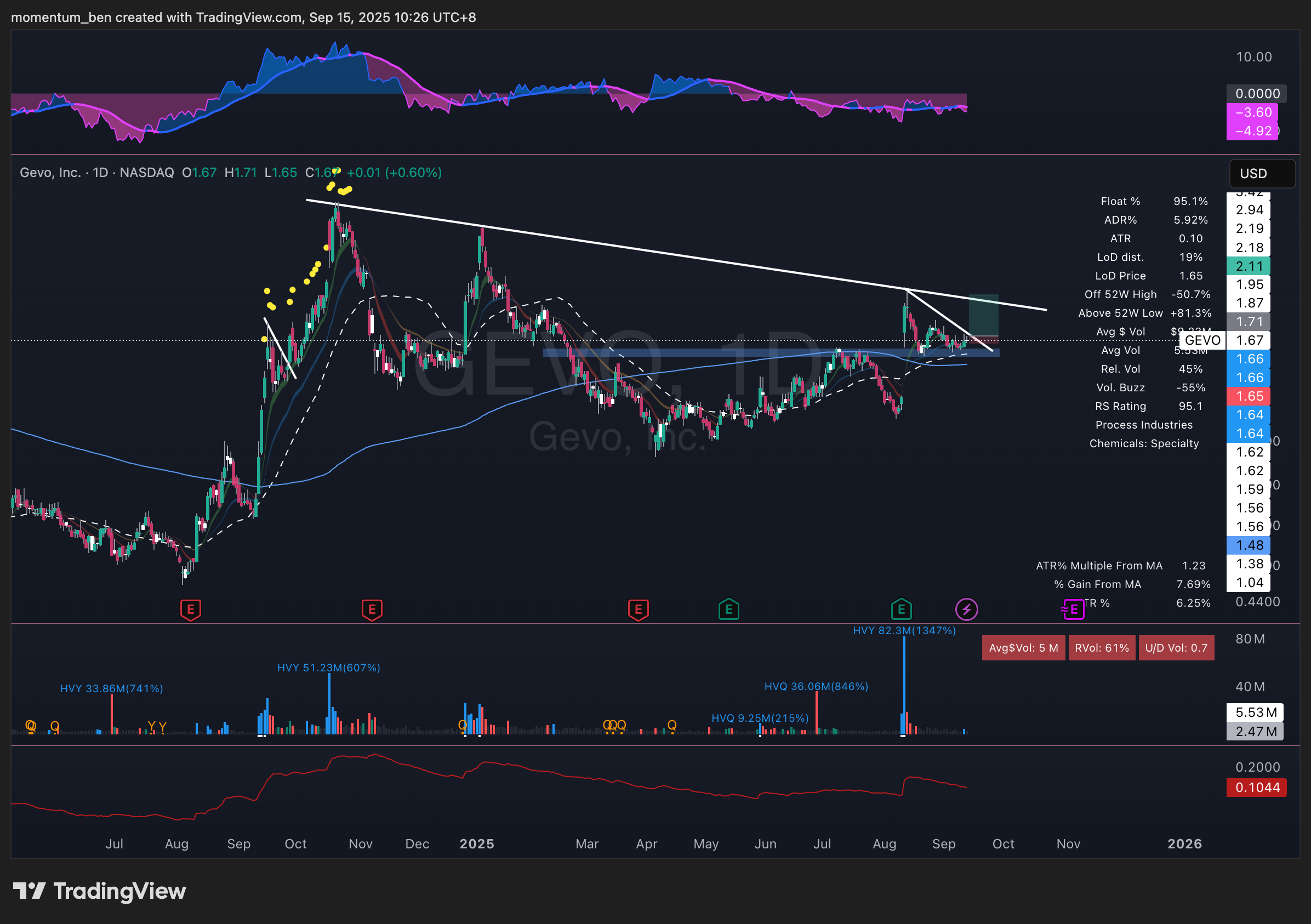
Task: Click the Gevo, Inc. chart title legend
Action: [x=50, y=173]
